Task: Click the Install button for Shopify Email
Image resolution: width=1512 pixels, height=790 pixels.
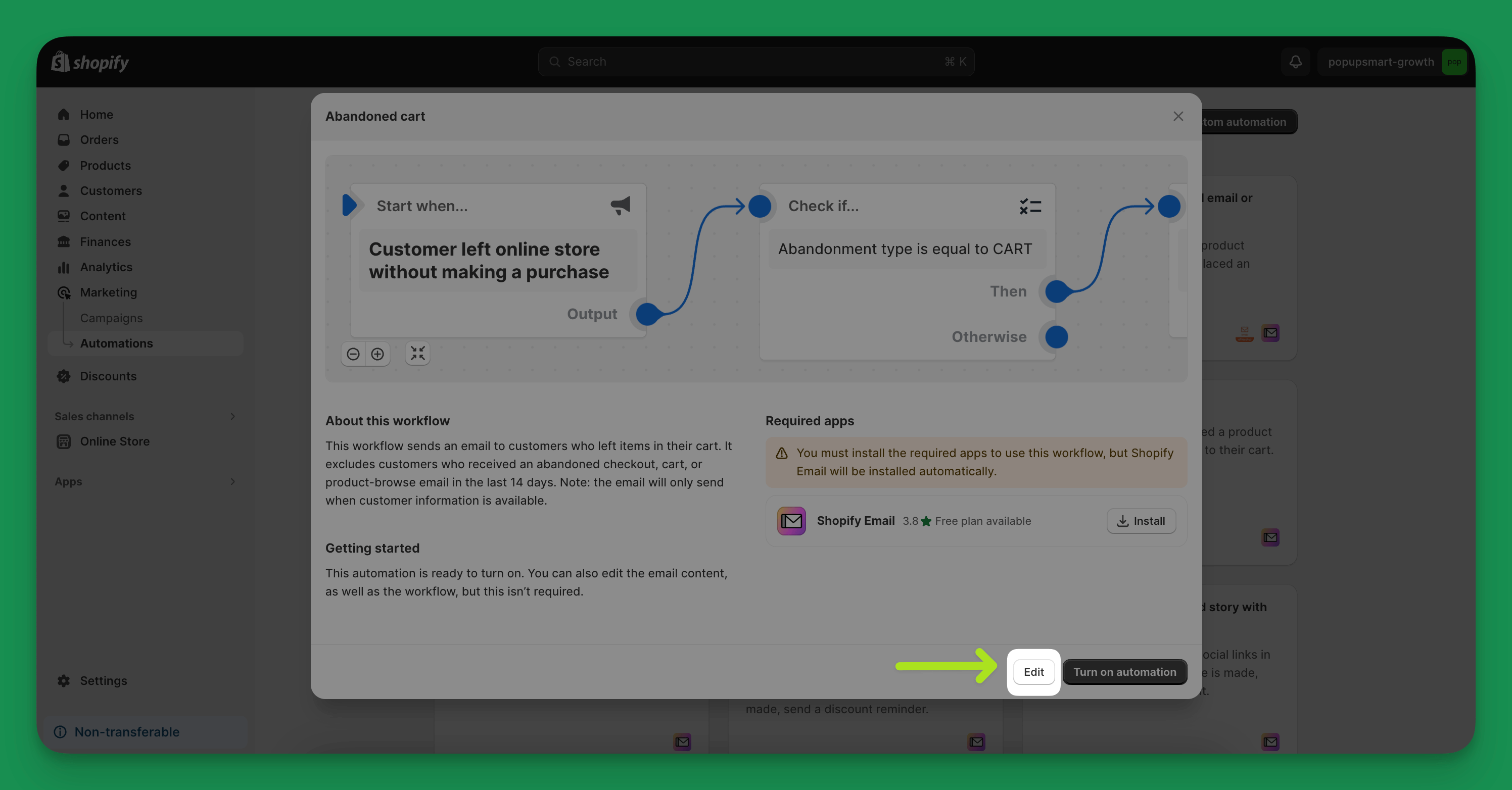Action: click(x=1141, y=520)
